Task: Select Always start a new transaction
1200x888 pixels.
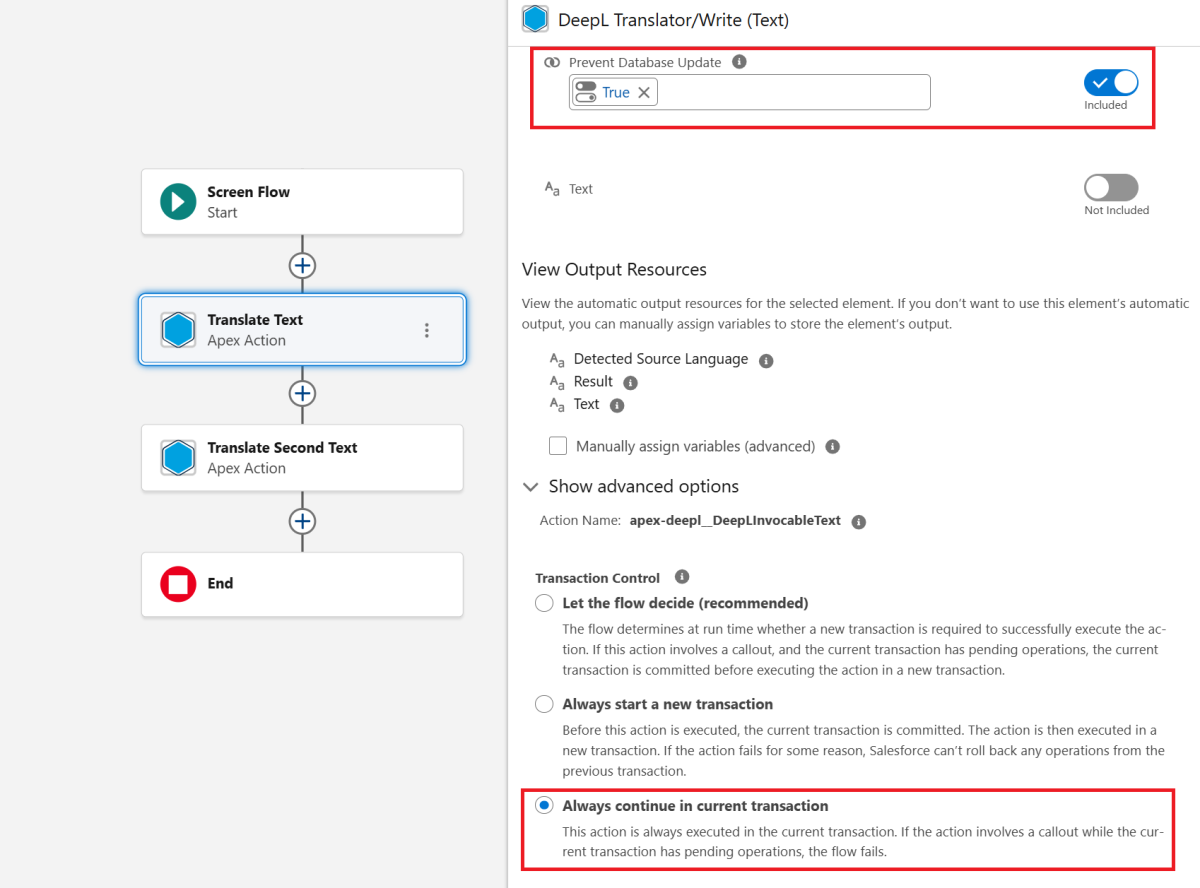Action: [x=544, y=704]
